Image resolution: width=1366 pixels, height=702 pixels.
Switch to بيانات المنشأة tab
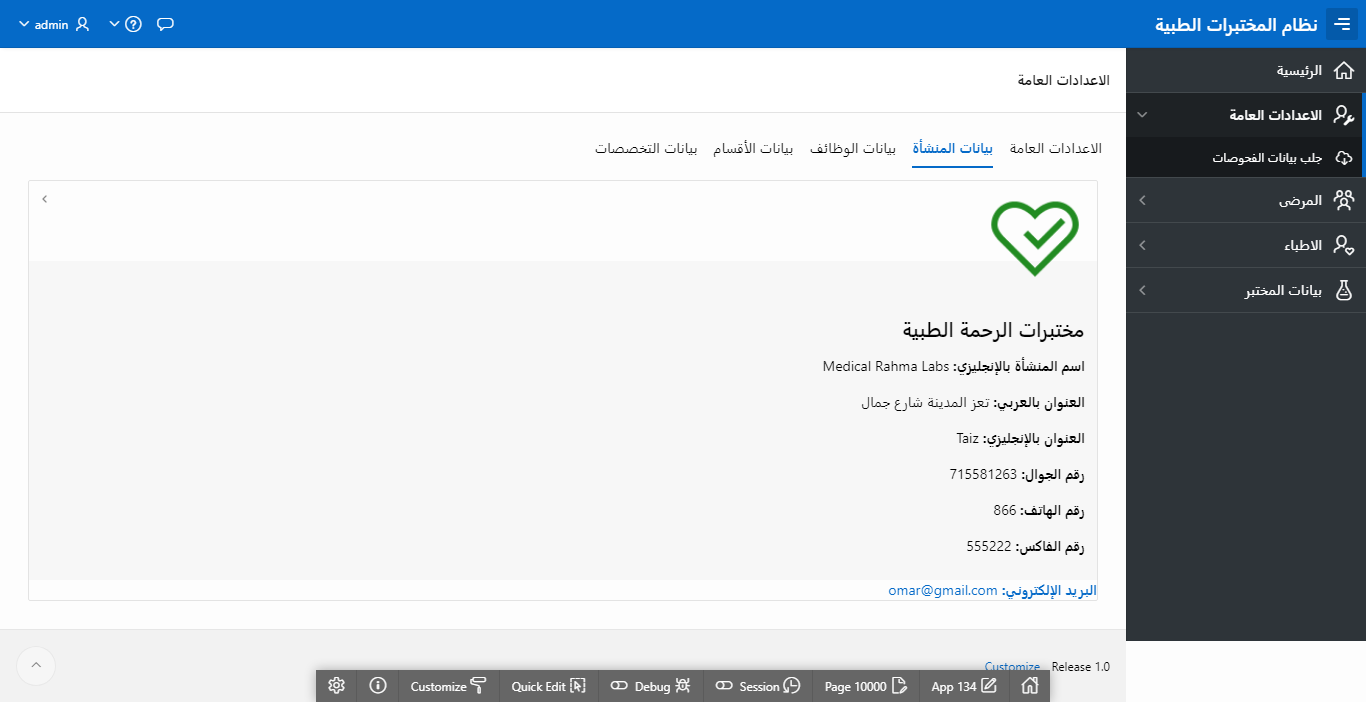[952, 148]
